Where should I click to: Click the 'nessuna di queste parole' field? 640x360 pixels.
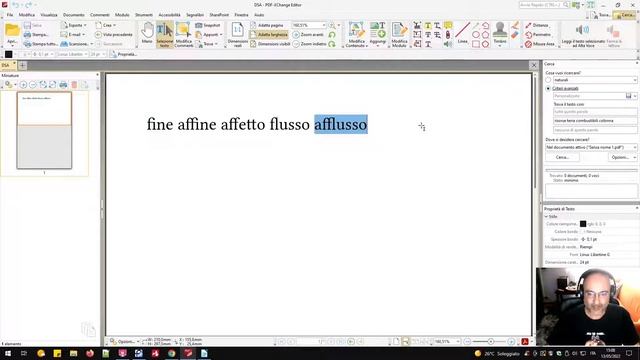(x=595, y=130)
